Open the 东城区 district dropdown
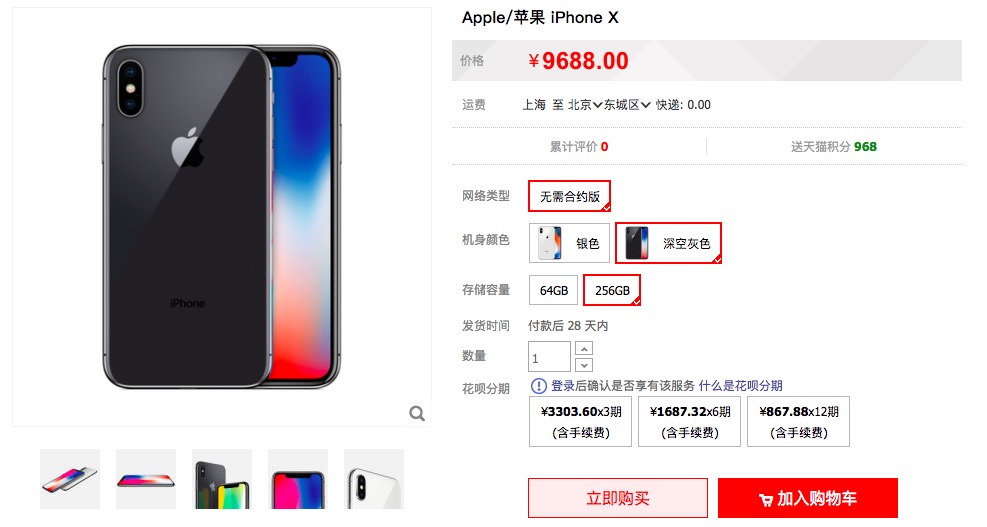This screenshot has height=527, width=987. click(627, 105)
